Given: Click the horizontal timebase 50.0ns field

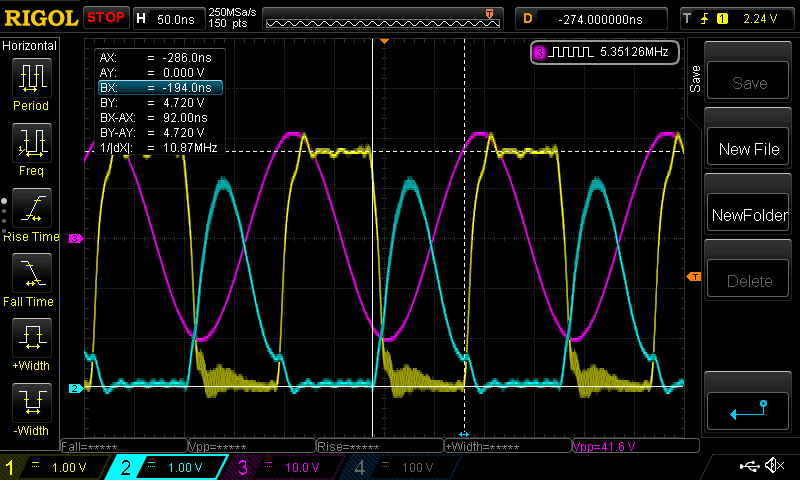Looking at the screenshot, I should point(169,19).
